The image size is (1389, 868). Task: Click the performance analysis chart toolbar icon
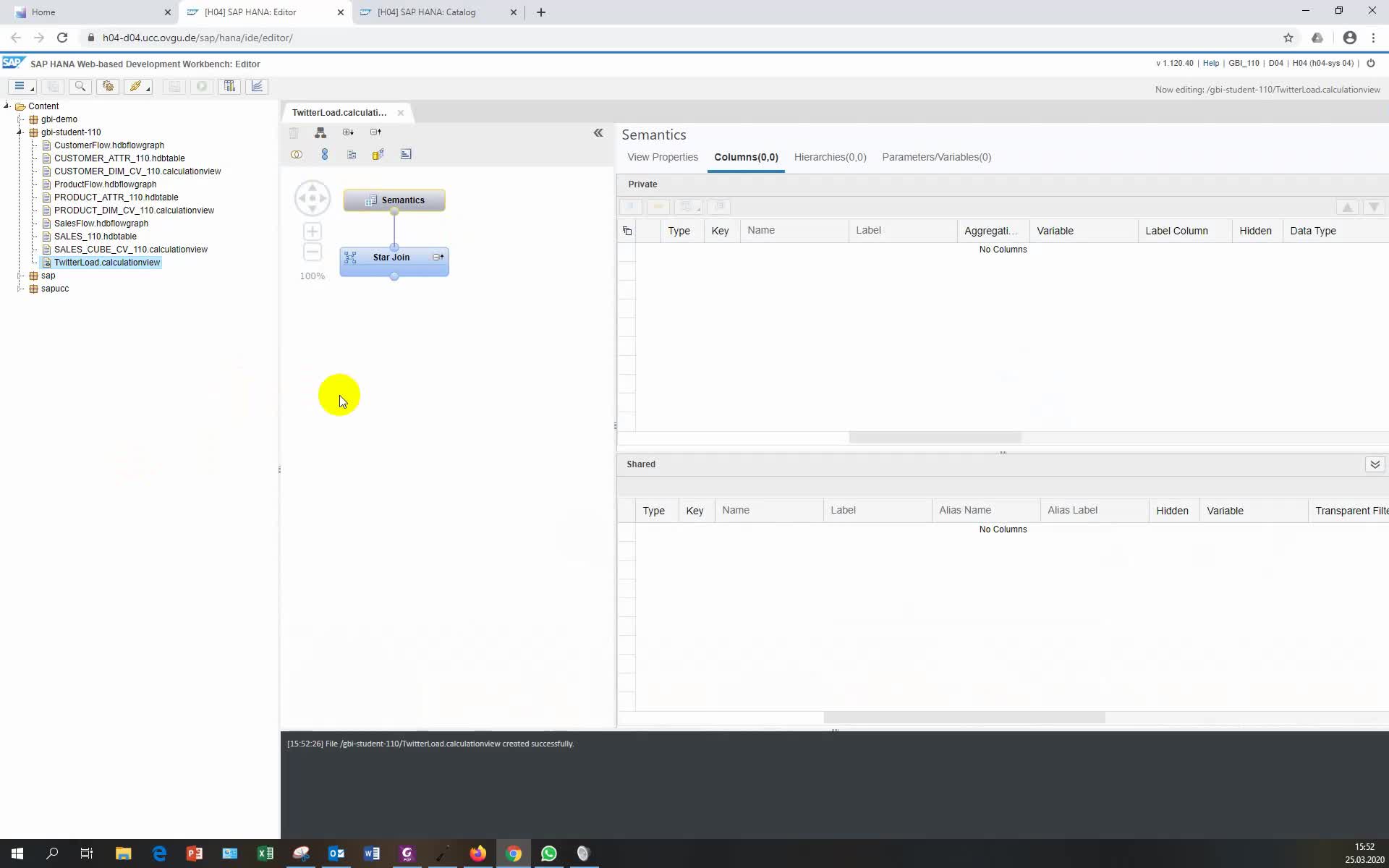click(x=257, y=86)
